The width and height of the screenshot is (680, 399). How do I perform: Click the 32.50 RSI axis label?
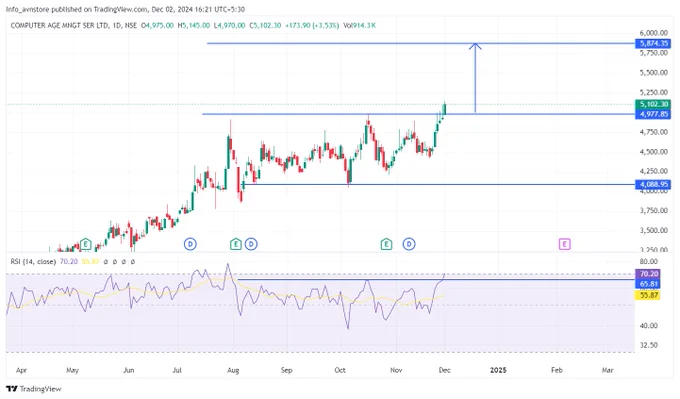click(649, 345)
